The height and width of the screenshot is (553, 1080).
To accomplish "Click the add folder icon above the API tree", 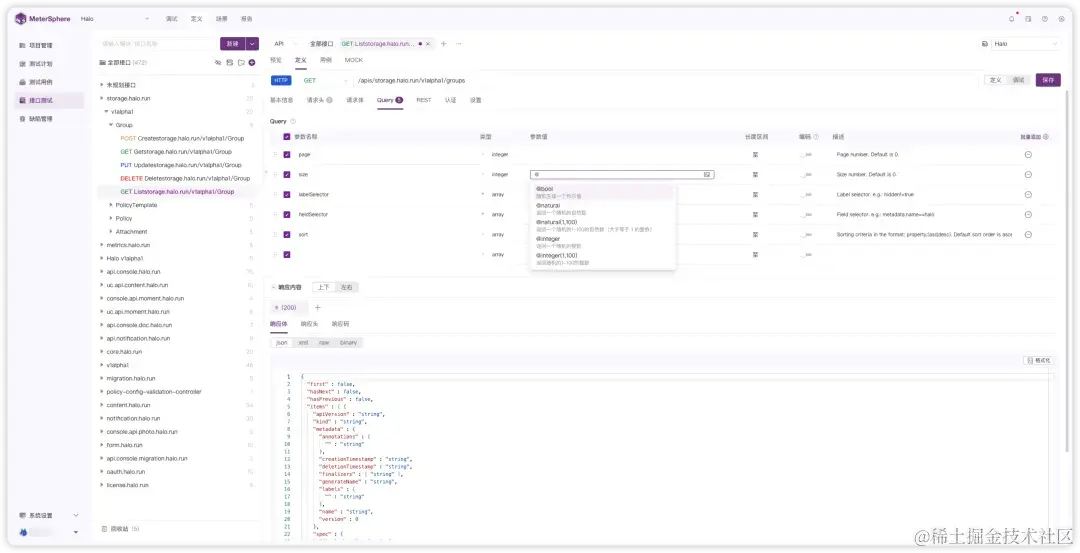I will point(241,63).
